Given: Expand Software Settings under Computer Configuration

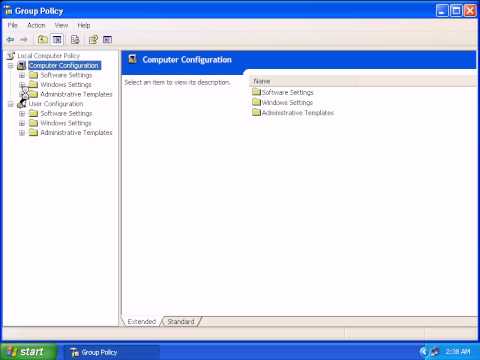Looking at the screenshot, I should (22, 75).
